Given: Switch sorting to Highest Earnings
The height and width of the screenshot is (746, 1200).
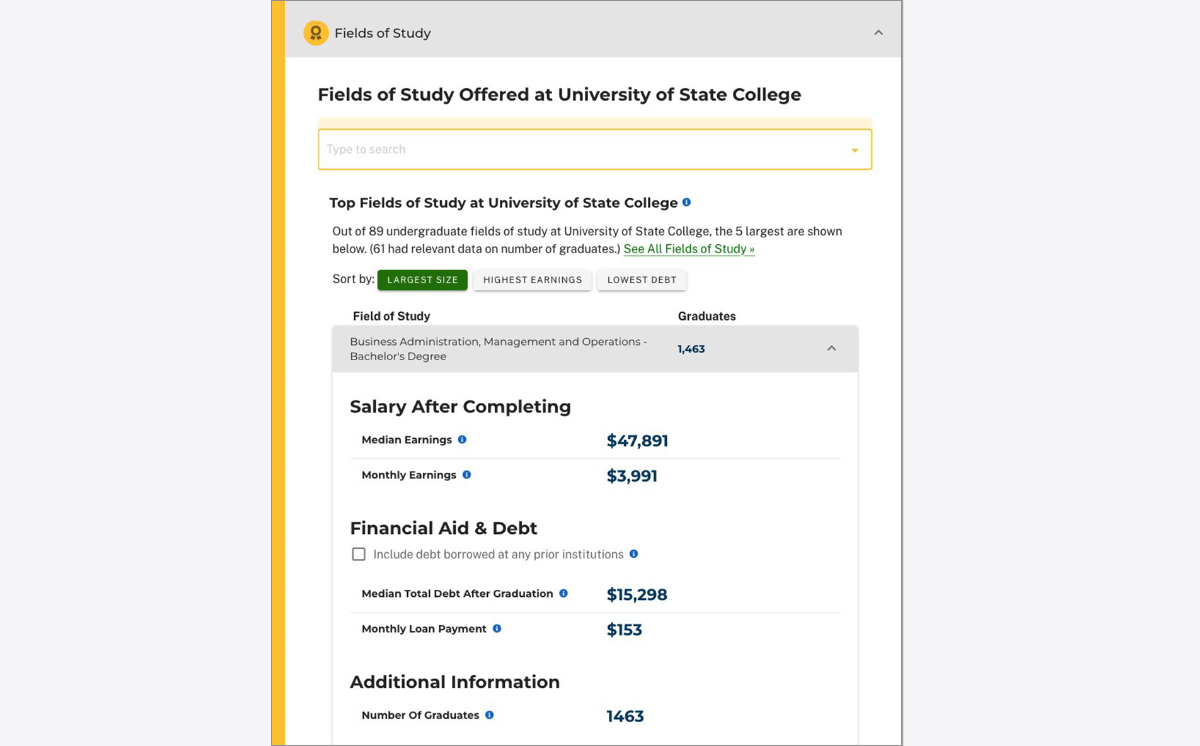Looking at the screenshot, I should pyautogui.click(x=532, y=280).
